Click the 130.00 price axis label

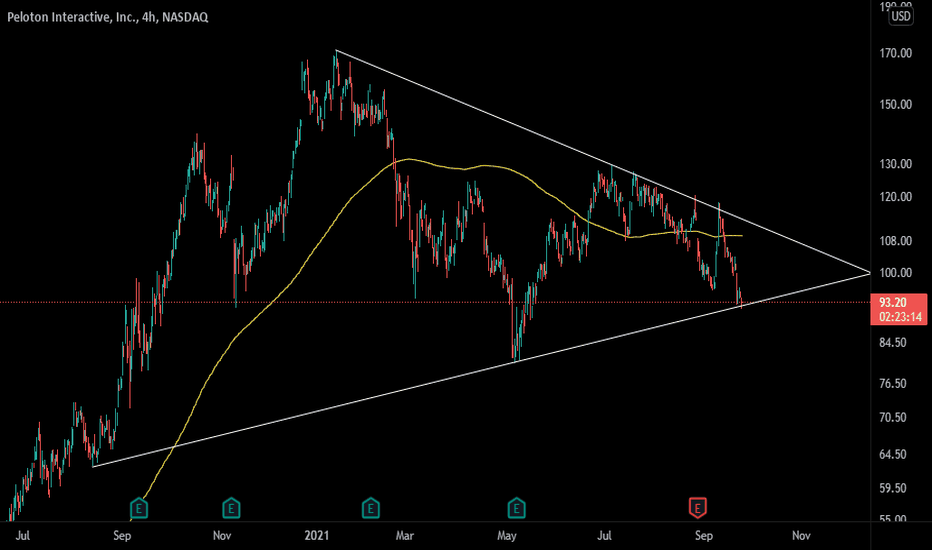coord(896,164)
